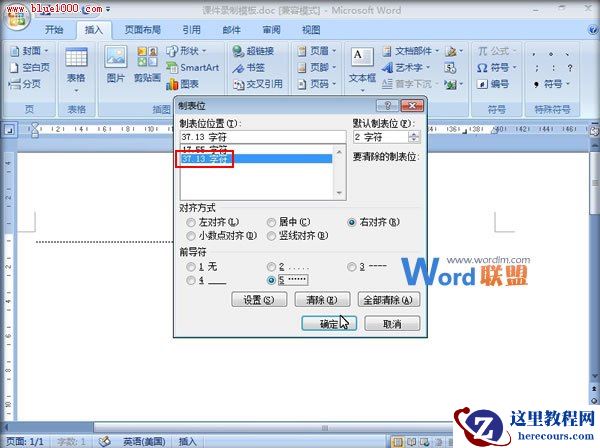The image size is (600, 448).
Task: Open the Quick Parts (文档部件) menu
Action: 411,51
